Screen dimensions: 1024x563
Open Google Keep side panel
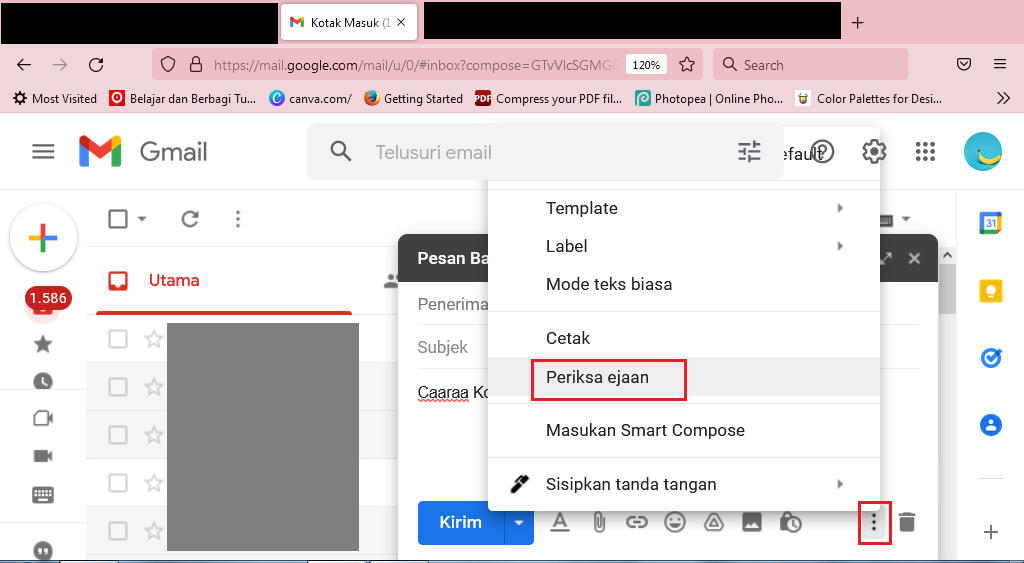coord(991,291)
